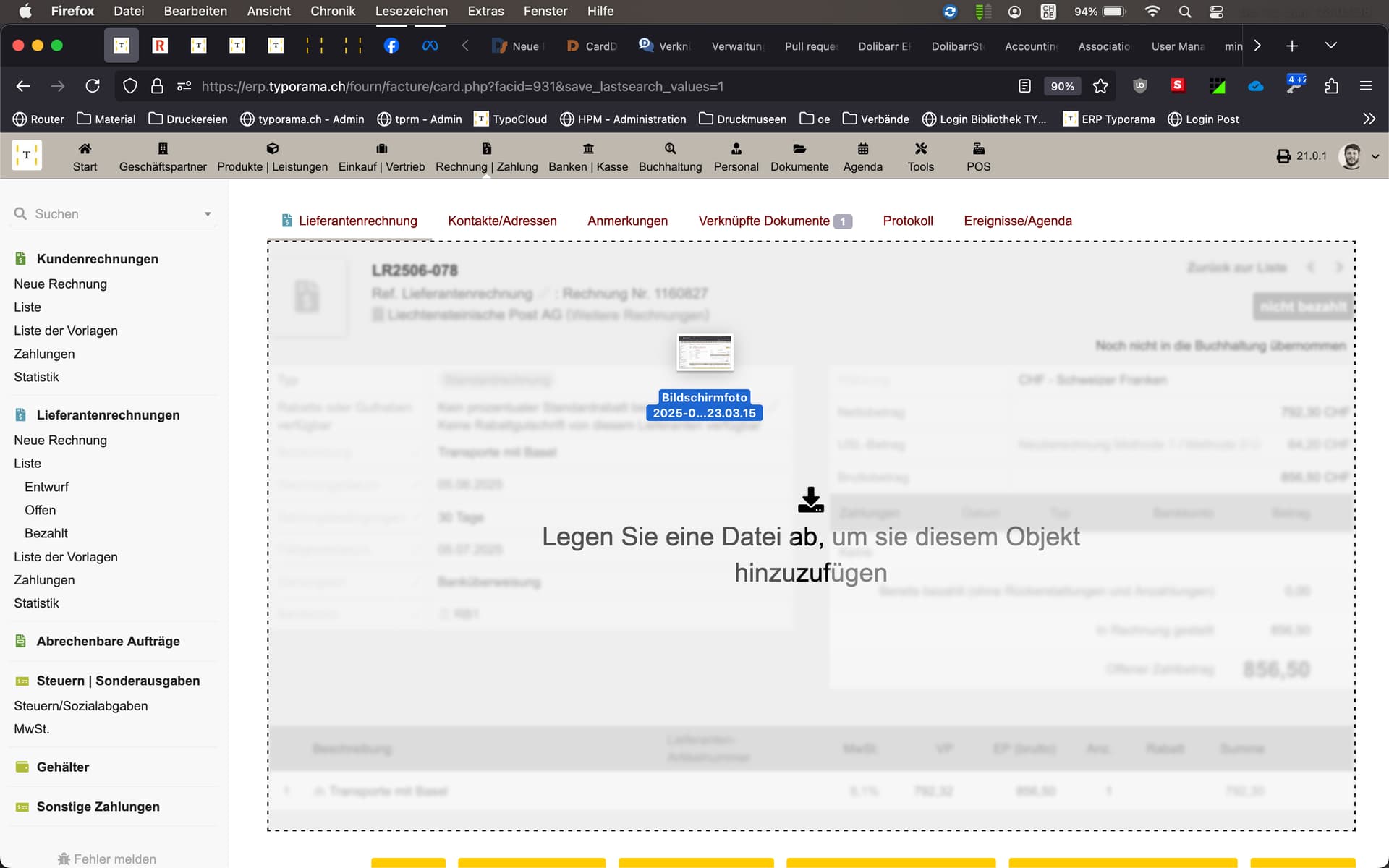Open the Lieferantenrechnung tab
This screenshot has width=1389, height=868.
point(349,221)
